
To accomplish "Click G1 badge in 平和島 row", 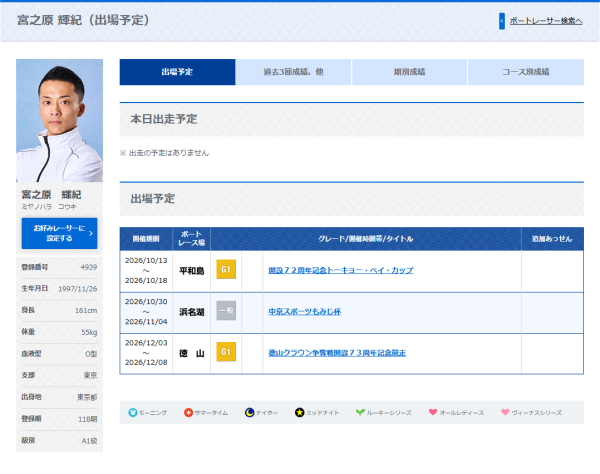I will [226, 269].
